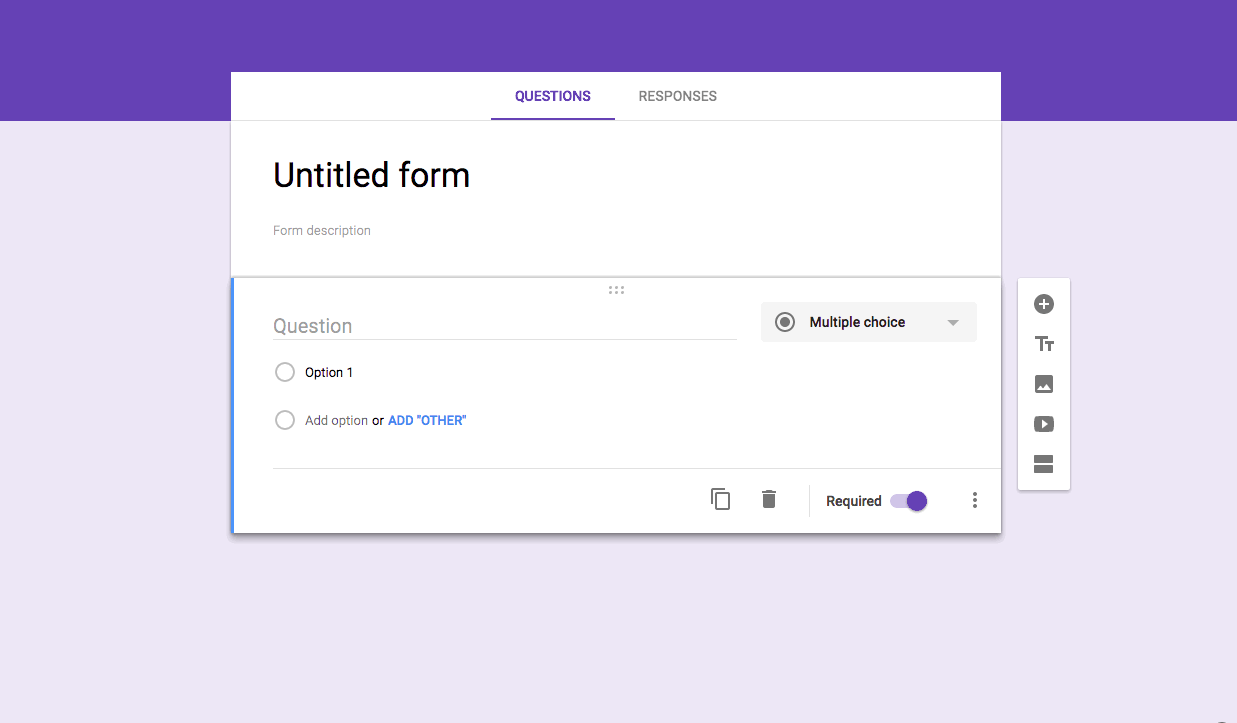The image size is (1237, 723).
Task: Add a new section from the sidebar
Action: coord(1043,464)
